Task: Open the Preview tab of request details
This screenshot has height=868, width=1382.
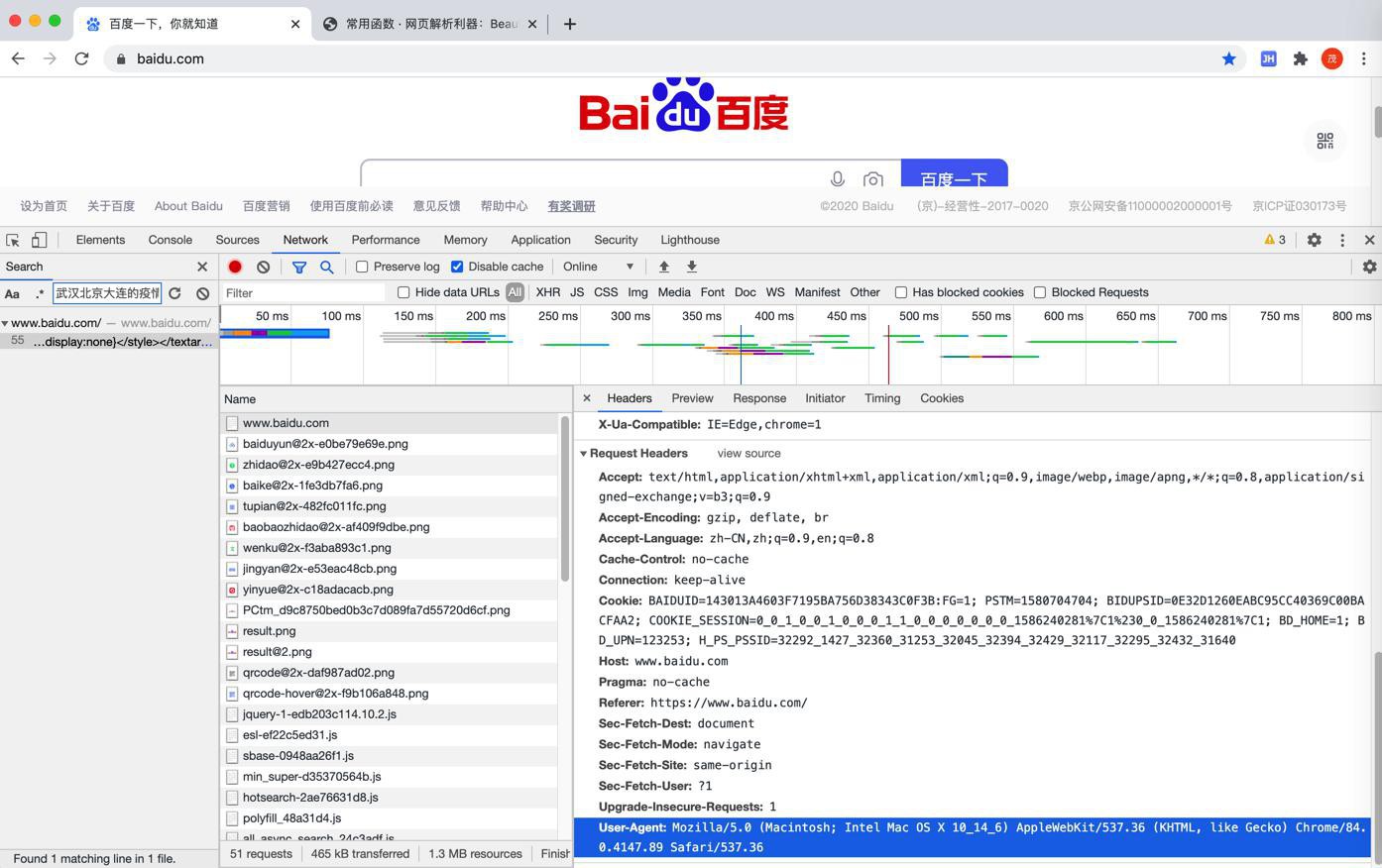Action: coord(692,398)
